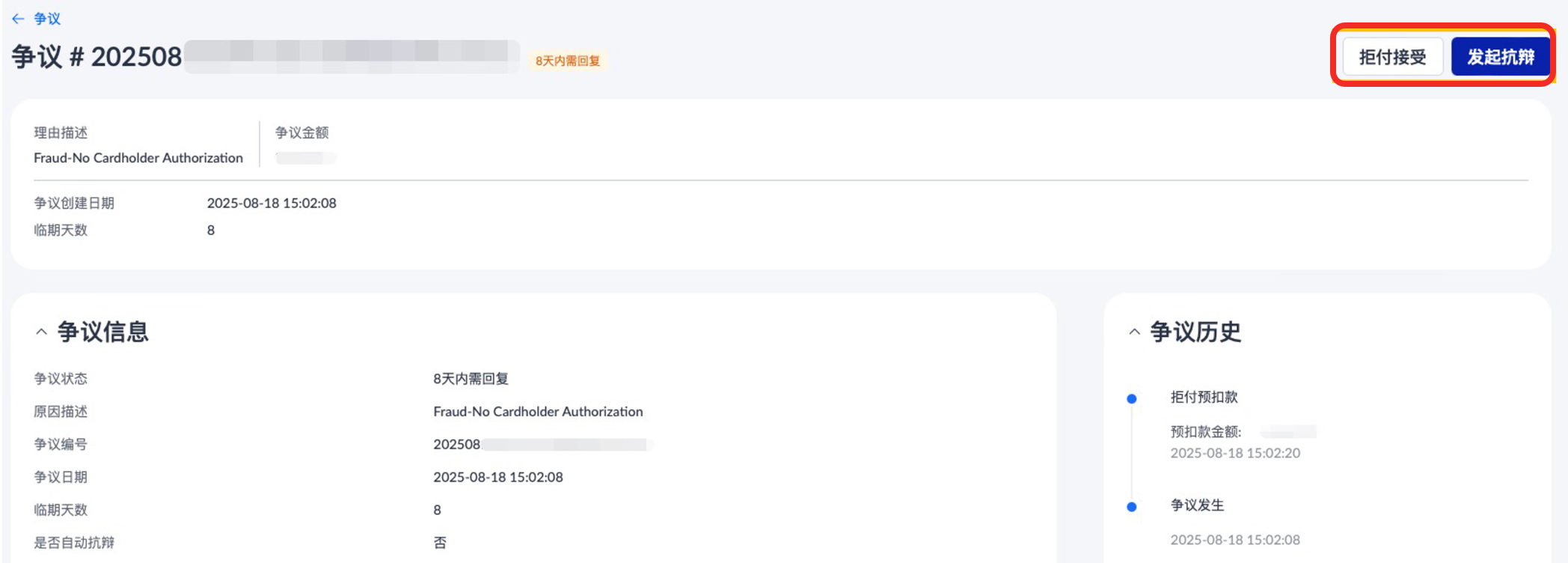The height and width of the screenshot is (563, 1568).
Task: Click the 拒付接受 button
Action: click(x=1392, y=57)
